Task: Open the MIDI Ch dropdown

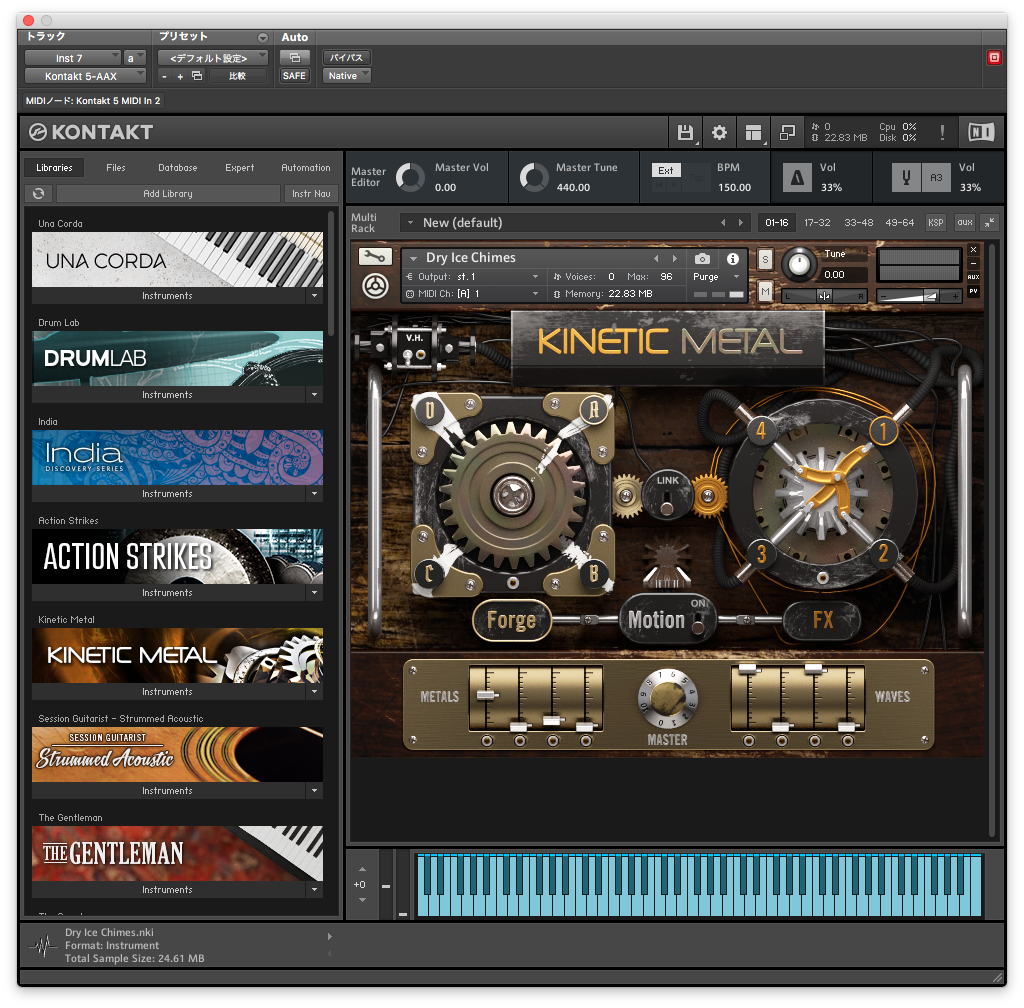Action: [x=473, y=294]
